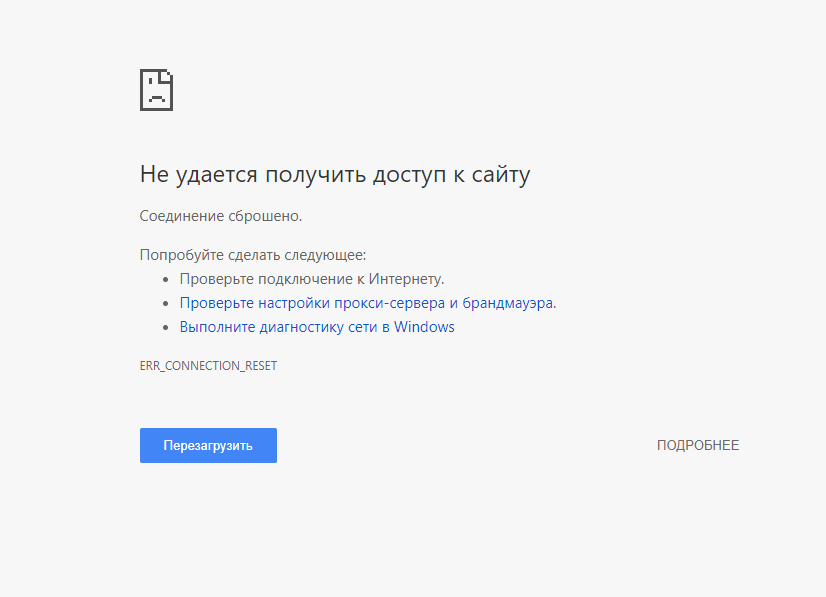This screenshot has height=597, width=826.
Task: Click the bullet before the Internet connection suggestion
Action: pyautogui.click(x=166, y=280)
